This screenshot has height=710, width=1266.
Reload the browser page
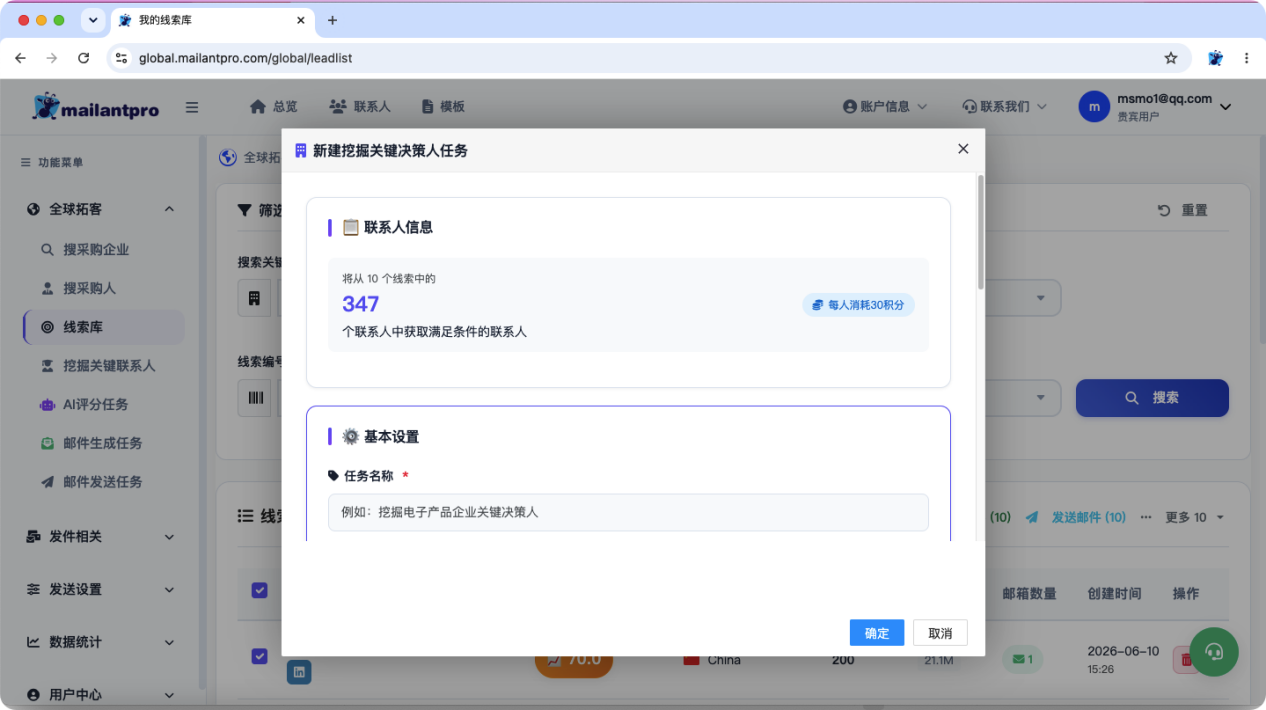83,58
